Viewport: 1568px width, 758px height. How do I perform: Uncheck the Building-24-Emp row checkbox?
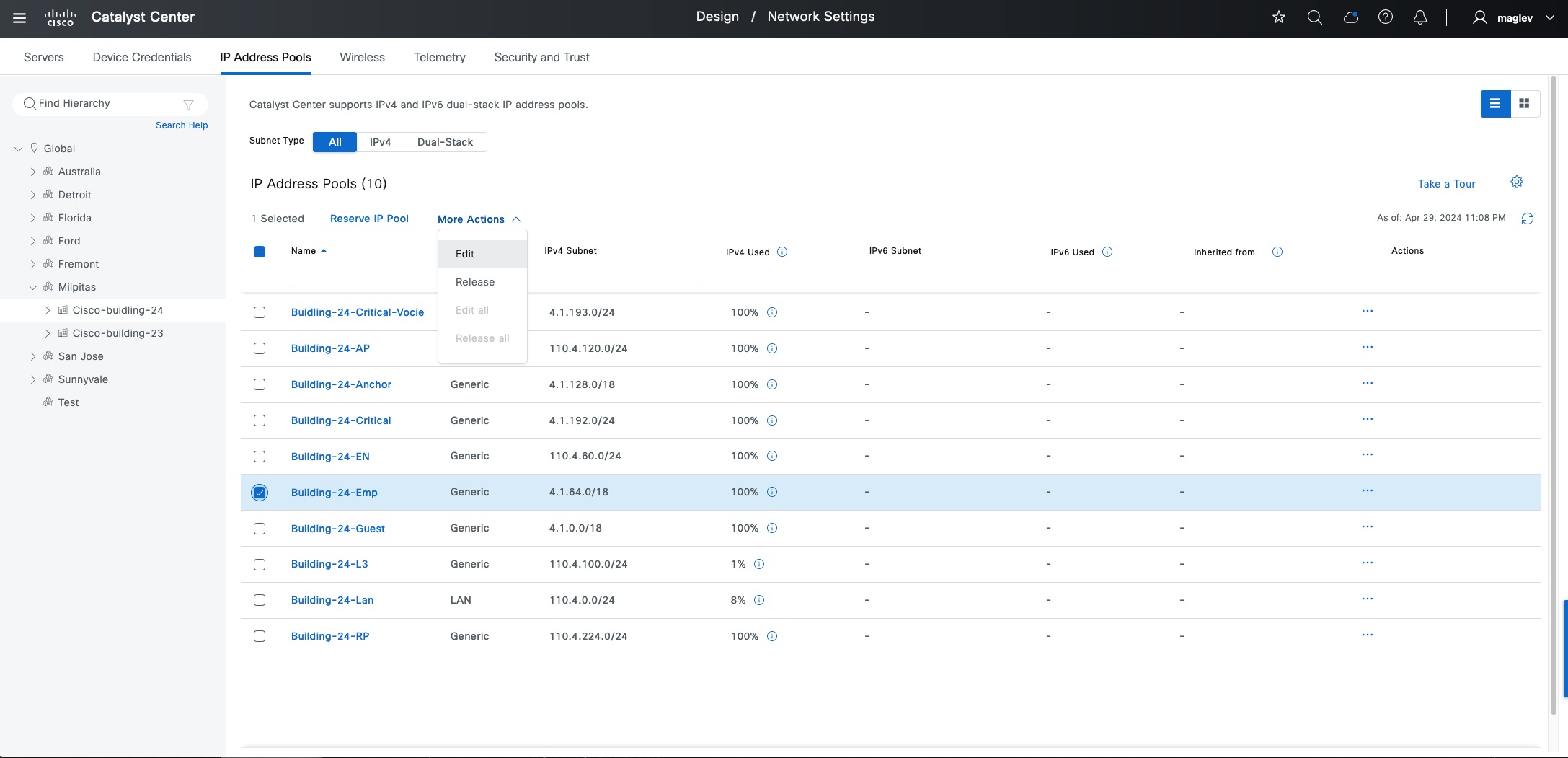point(260,493)
